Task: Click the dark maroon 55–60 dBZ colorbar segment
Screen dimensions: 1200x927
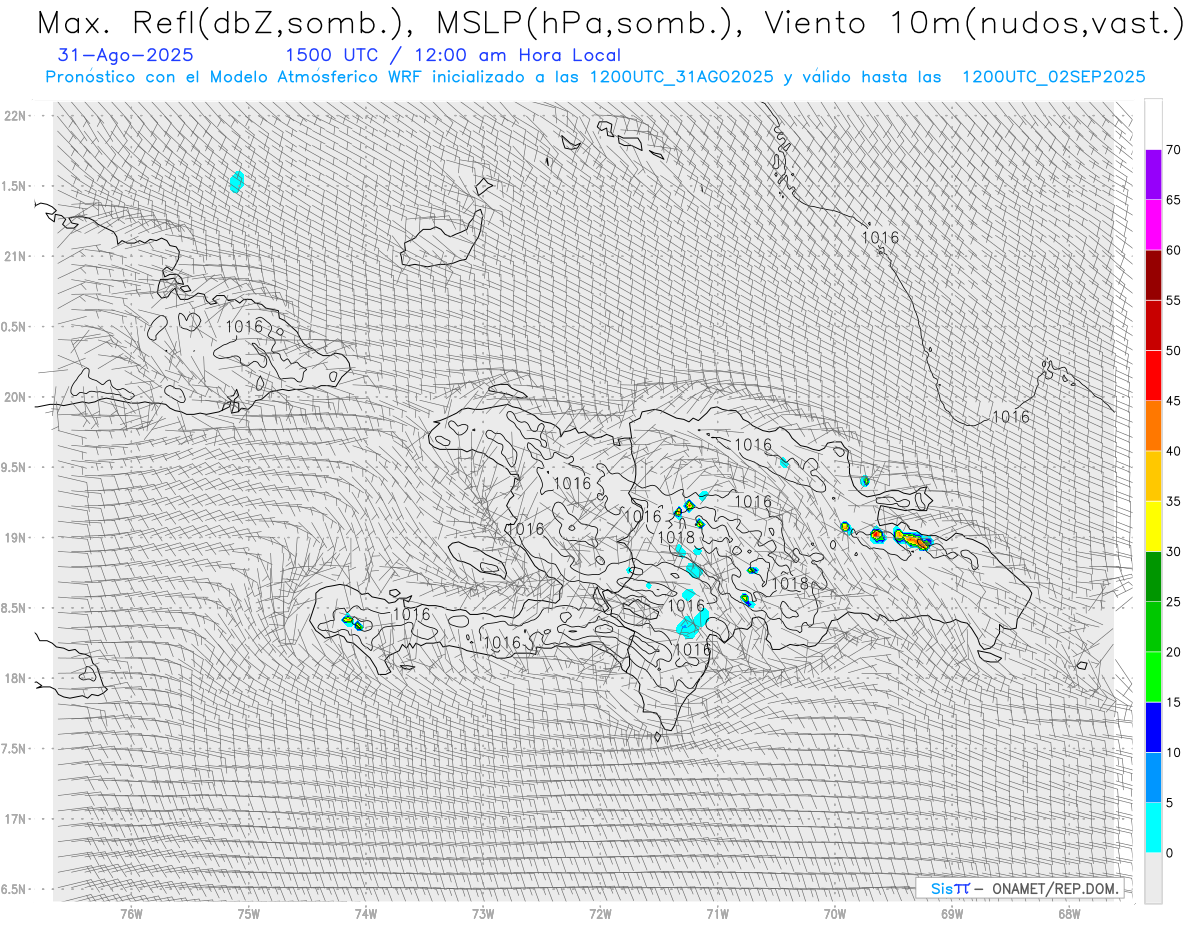Action: point(1153,275)
